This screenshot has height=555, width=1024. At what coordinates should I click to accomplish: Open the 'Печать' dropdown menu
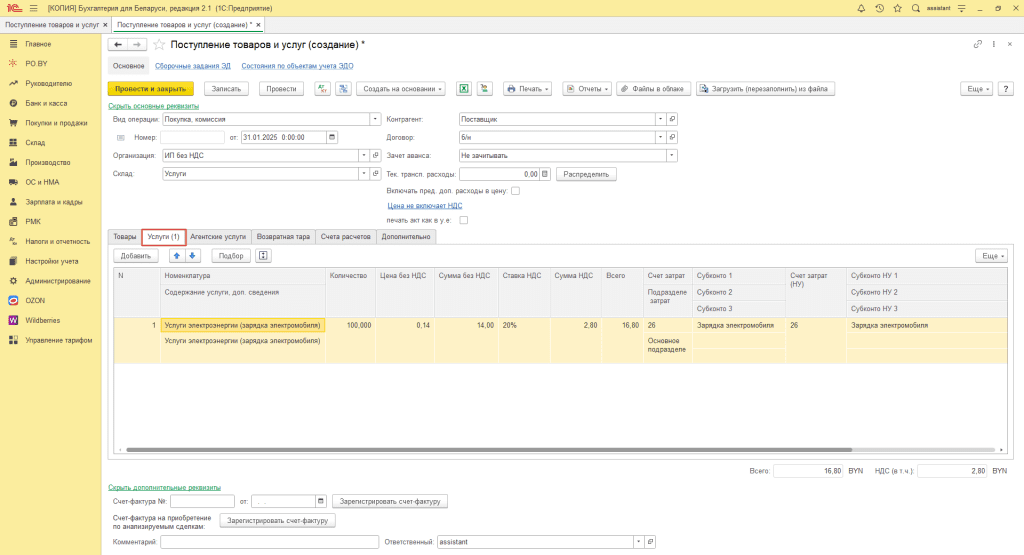[527, 88]
